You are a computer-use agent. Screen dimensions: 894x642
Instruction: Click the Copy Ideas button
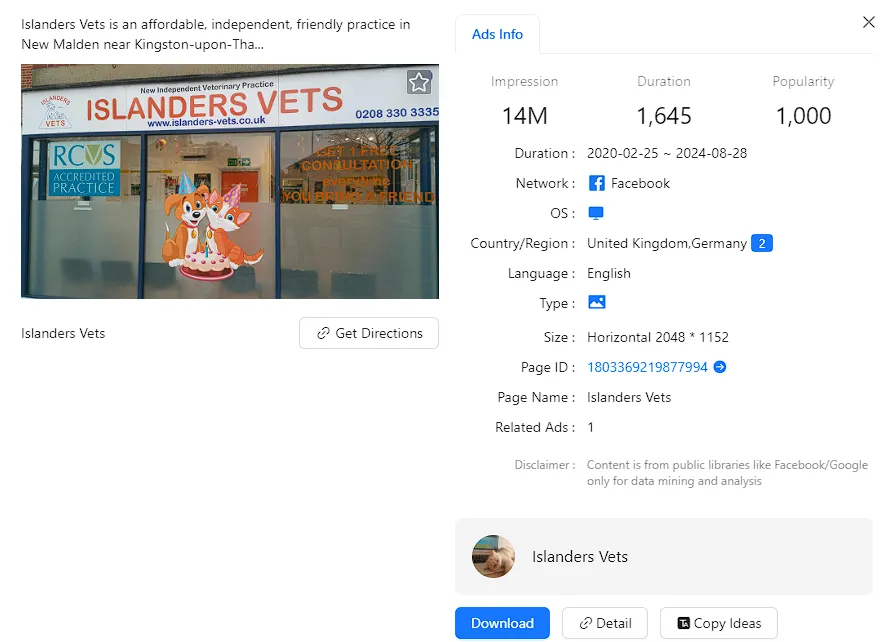pos(718,623)
